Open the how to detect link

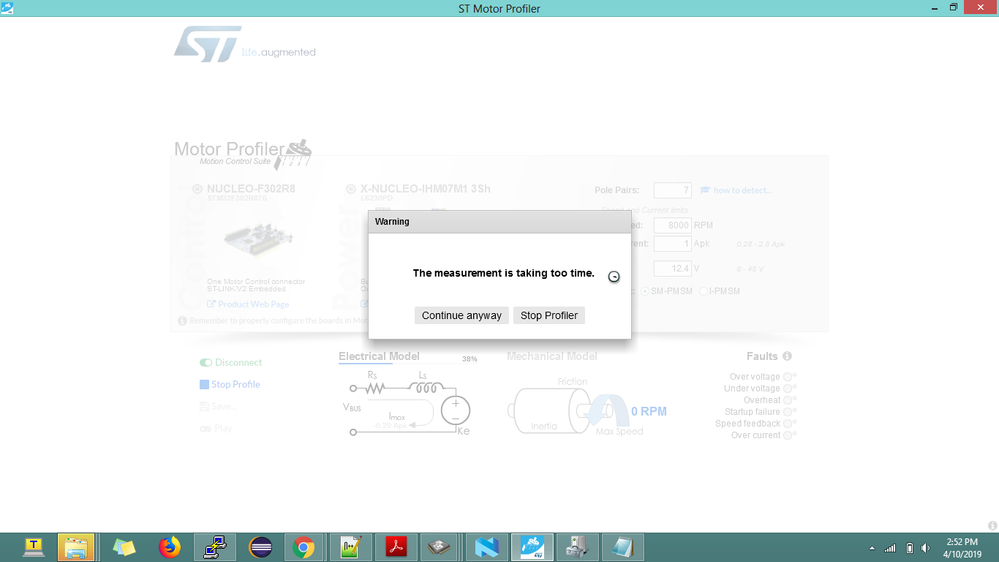pyautogui.click(x=736, y=190)
